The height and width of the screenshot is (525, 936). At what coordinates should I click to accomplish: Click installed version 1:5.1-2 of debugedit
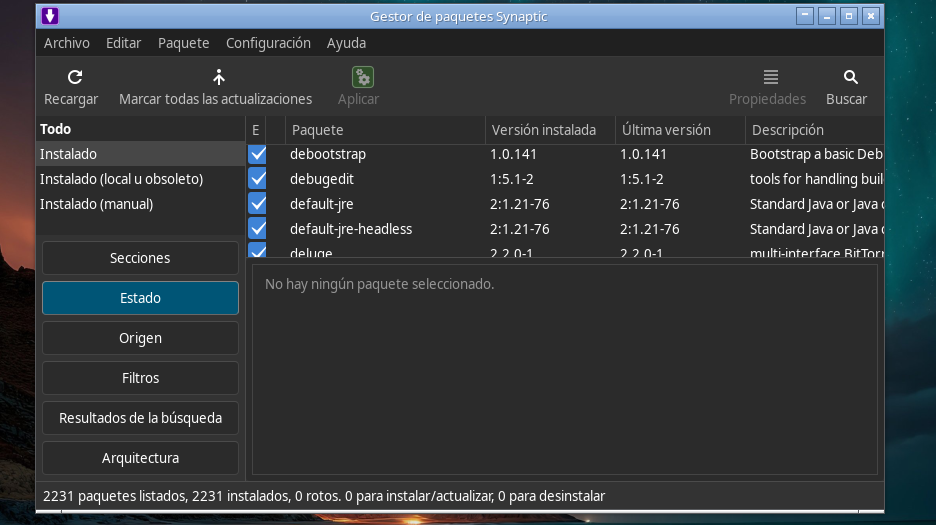(512, 179)
